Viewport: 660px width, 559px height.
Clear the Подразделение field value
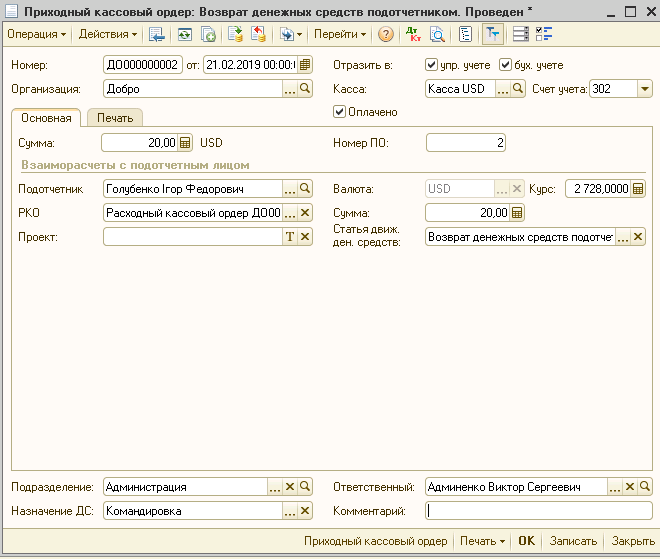tap(290, 487)
